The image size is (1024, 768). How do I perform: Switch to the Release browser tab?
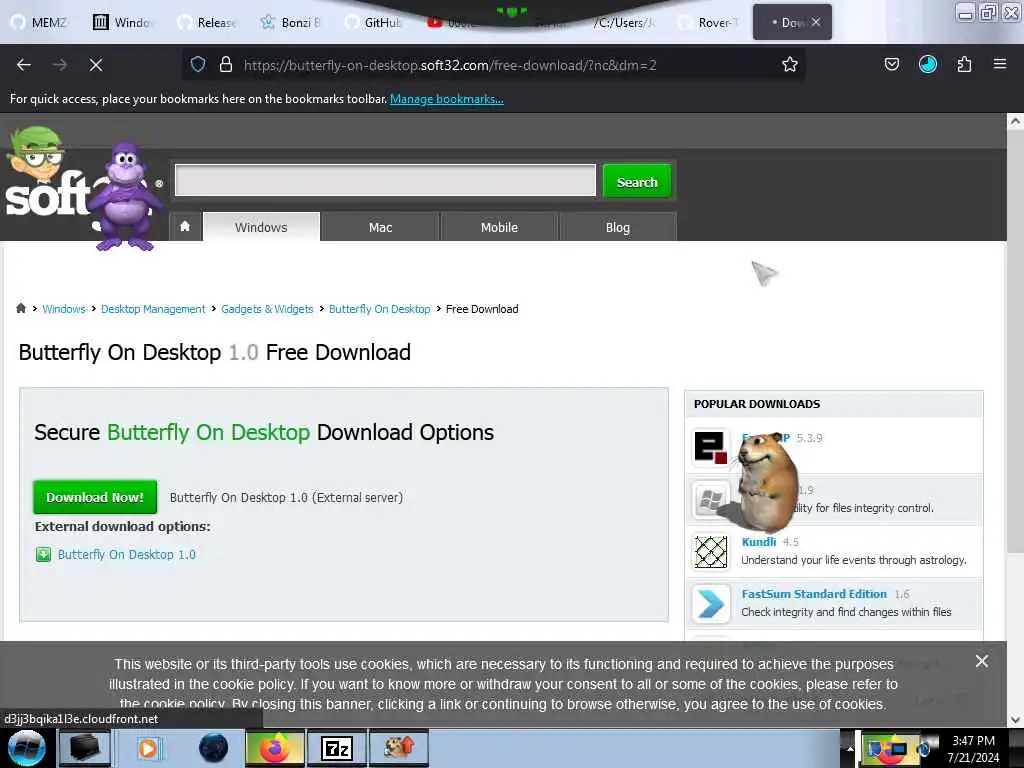207,22
